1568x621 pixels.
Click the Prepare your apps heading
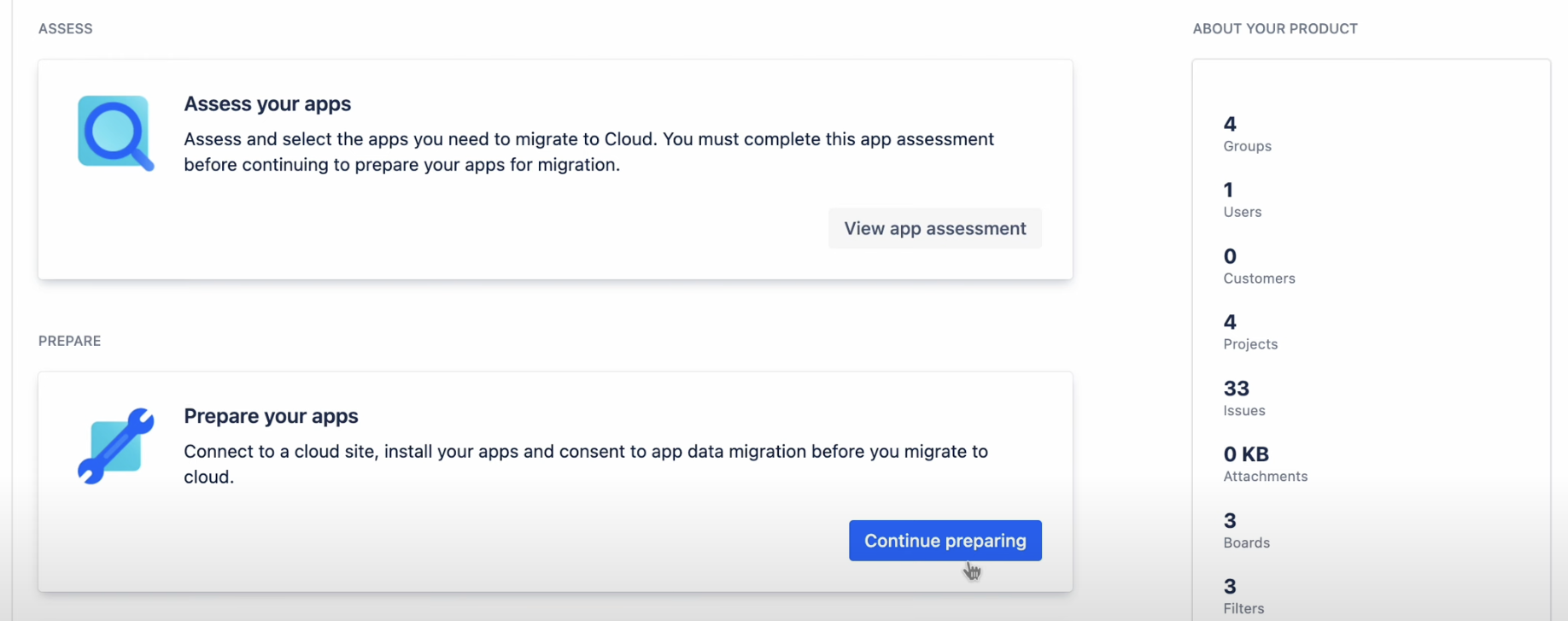pyautogui.click(x=271, y=416)
